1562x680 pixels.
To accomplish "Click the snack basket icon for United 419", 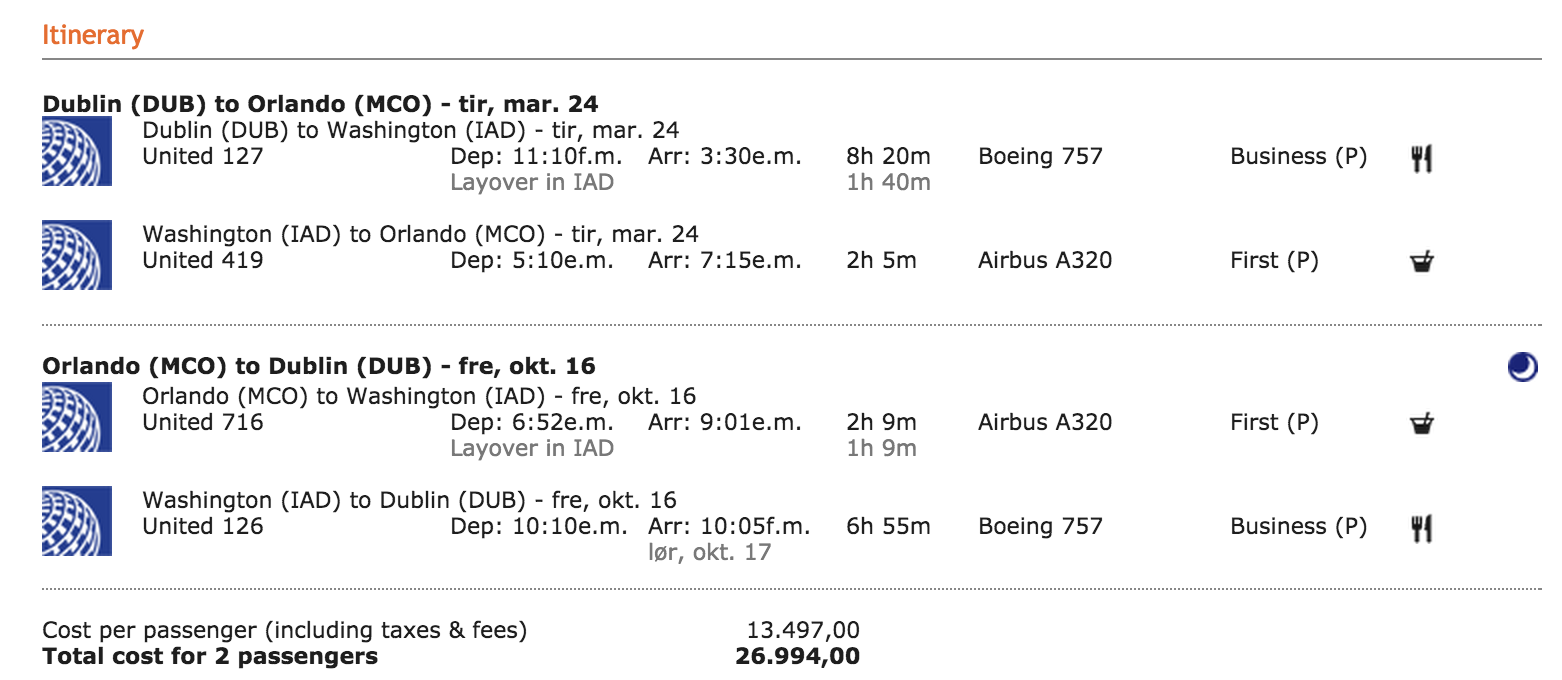I will click(x=1421, y=262).
